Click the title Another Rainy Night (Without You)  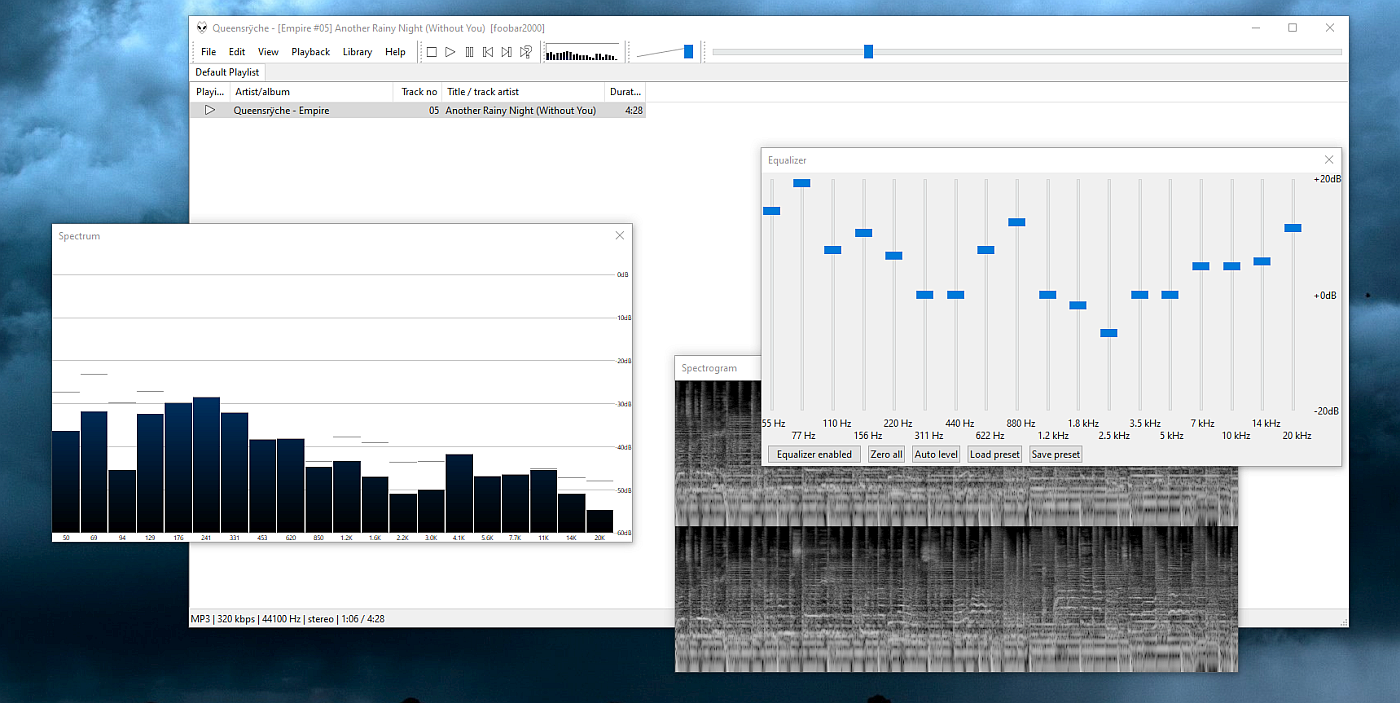click(521, 110)
